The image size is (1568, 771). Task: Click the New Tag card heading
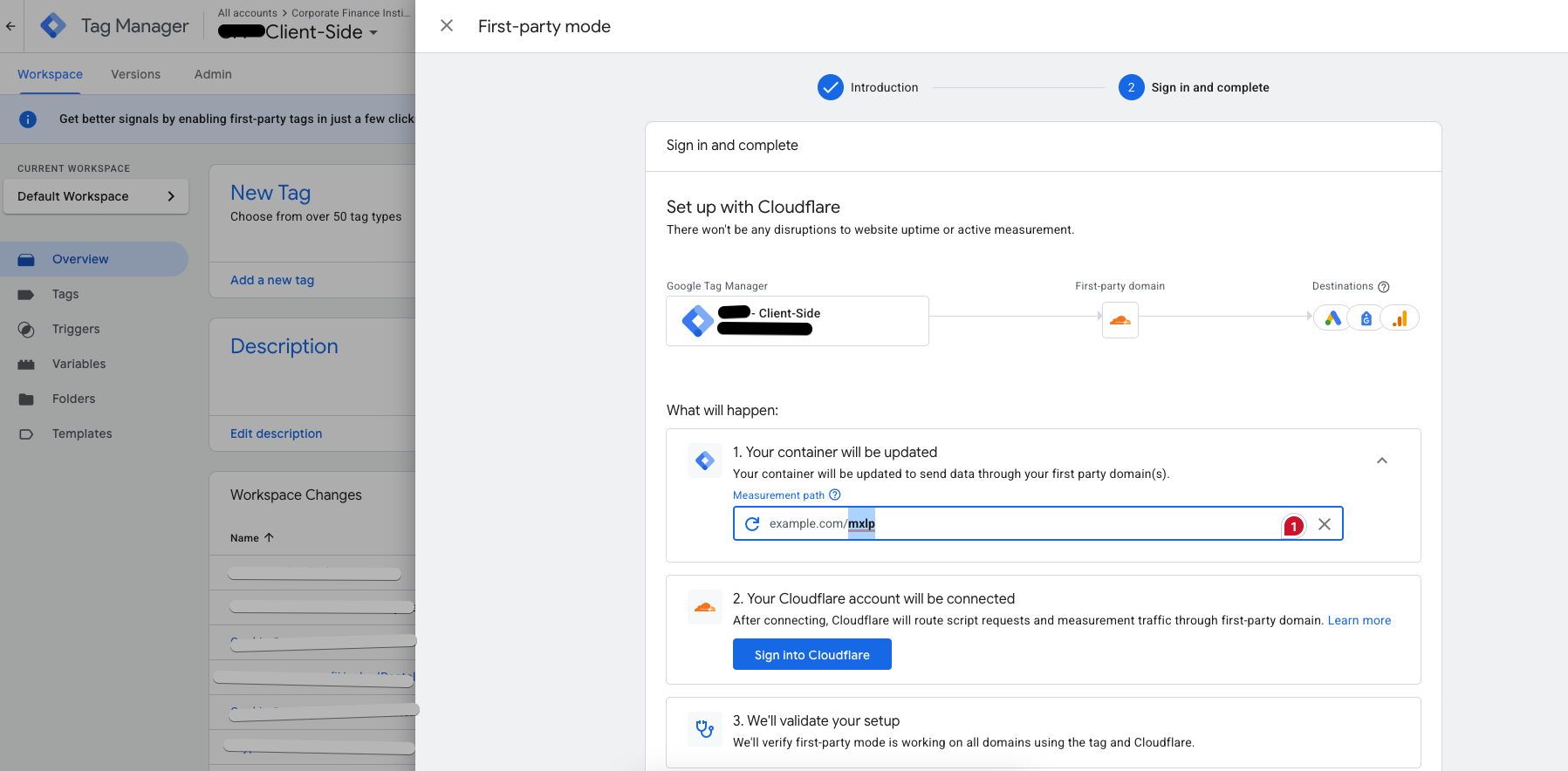tap(270, 193)
